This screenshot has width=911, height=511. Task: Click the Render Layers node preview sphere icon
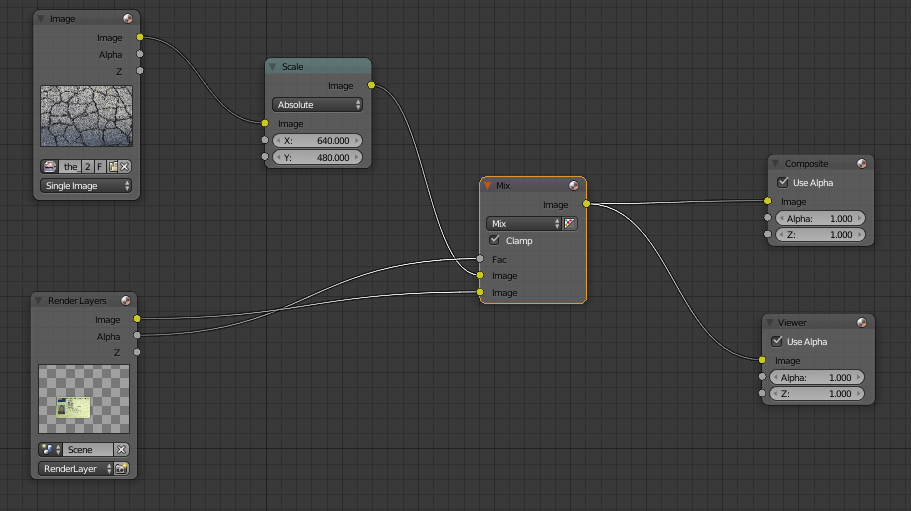point(125,300)
